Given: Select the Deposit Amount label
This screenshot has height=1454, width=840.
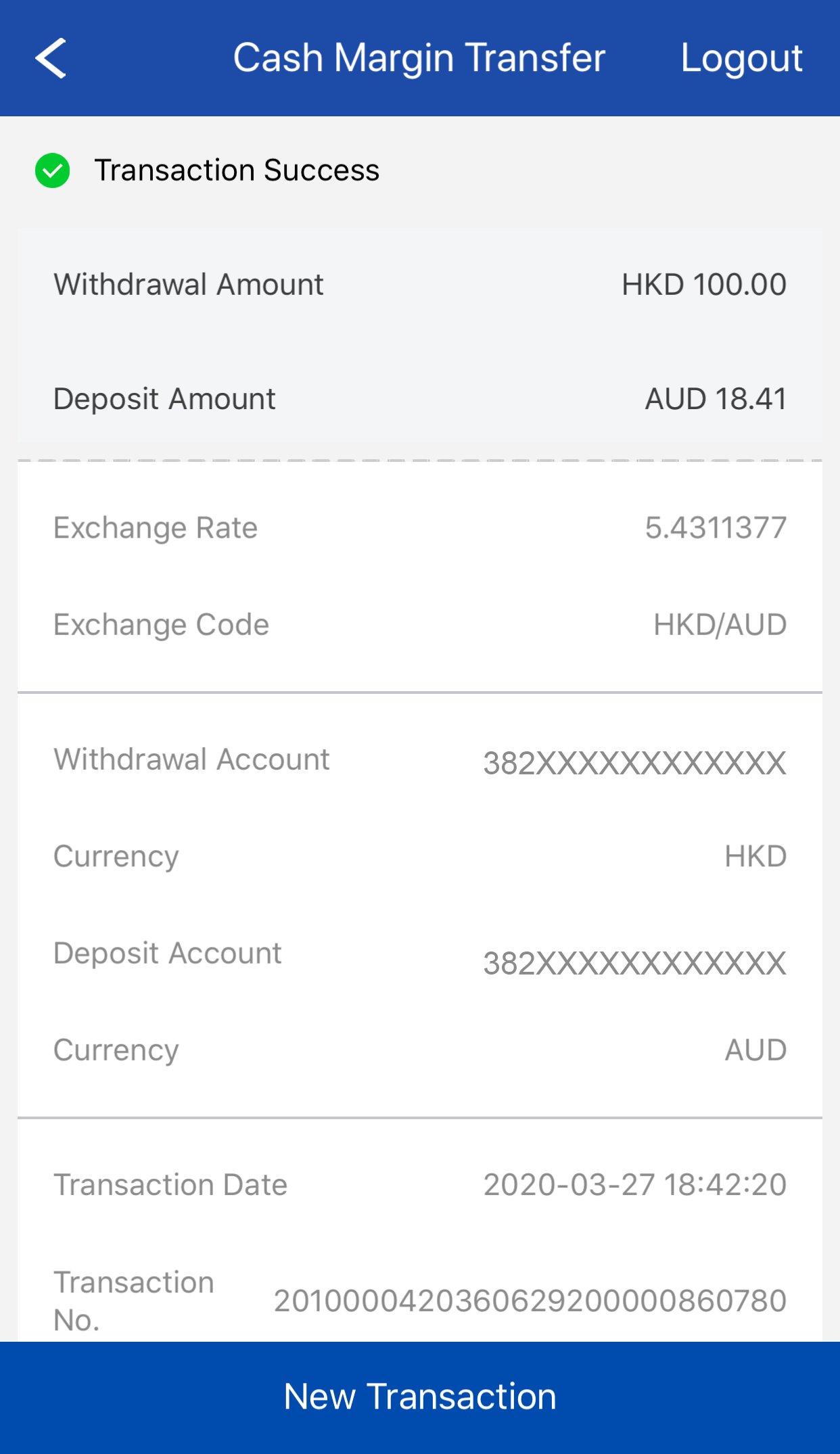Looking at the screenshot, I should click(164, 399).
